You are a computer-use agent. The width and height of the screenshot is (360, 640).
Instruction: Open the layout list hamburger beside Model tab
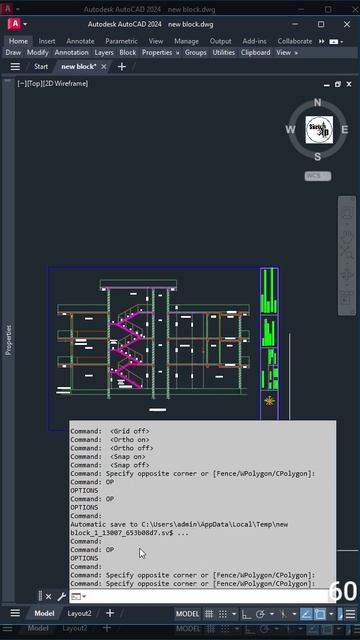(15, 613)
